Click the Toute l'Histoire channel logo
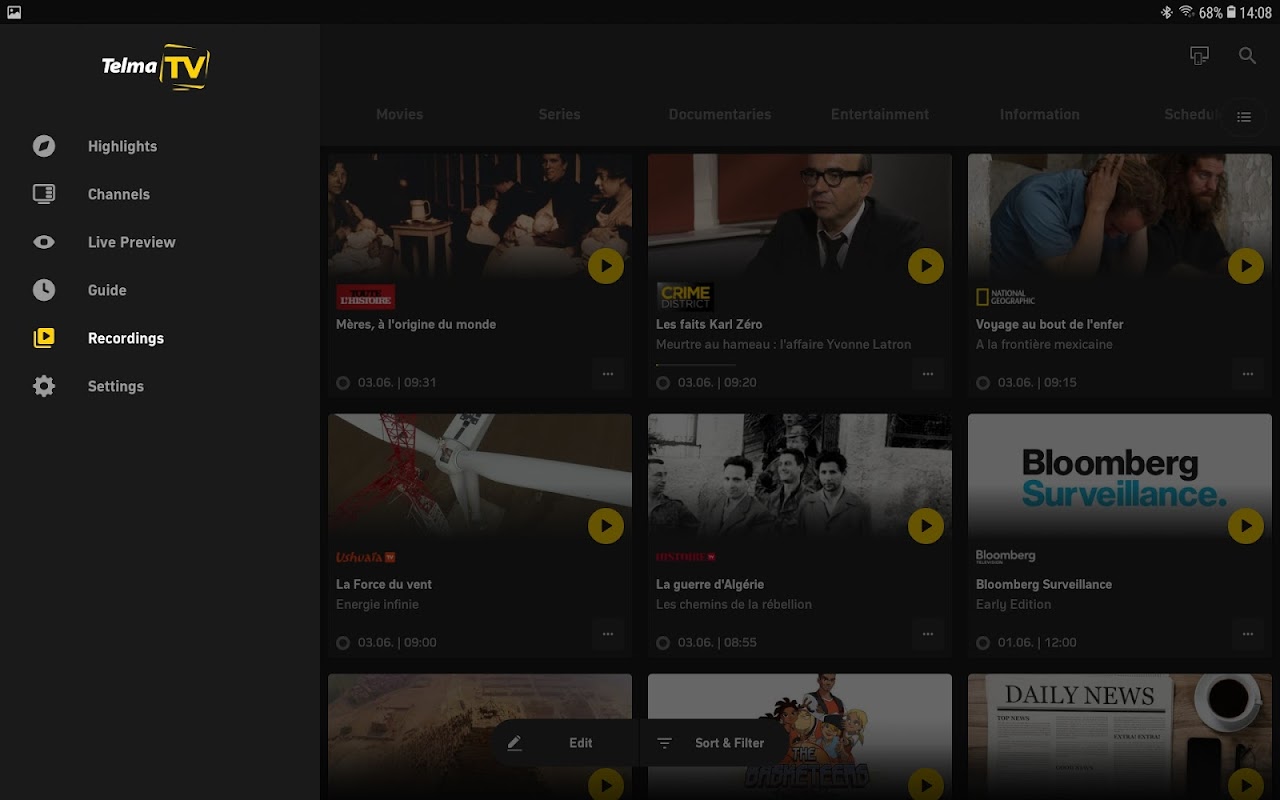Screen dimensions: 1280x800 (x=365, y=297)
